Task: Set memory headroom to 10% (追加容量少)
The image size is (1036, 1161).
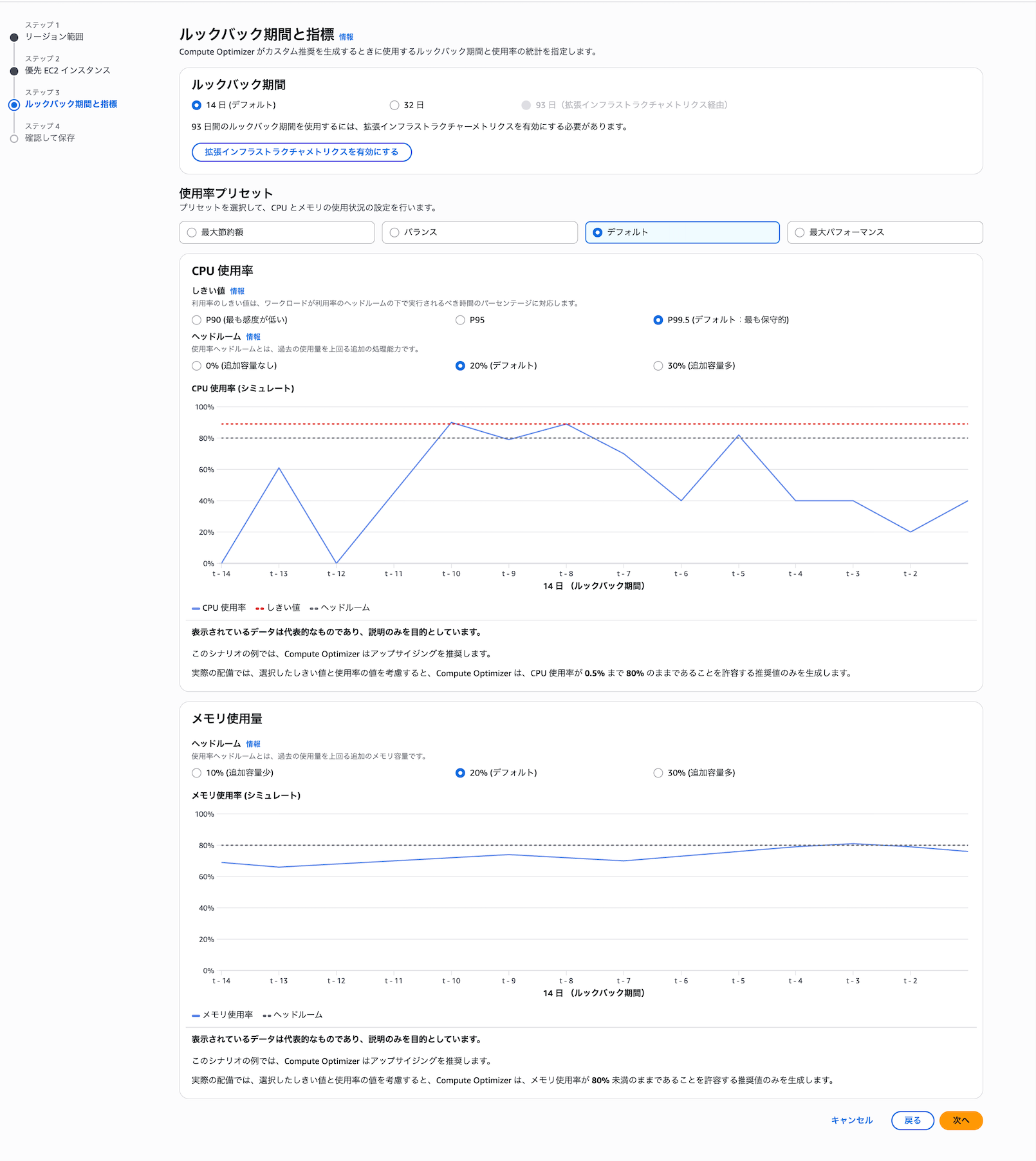Action: tap(197, 773)
